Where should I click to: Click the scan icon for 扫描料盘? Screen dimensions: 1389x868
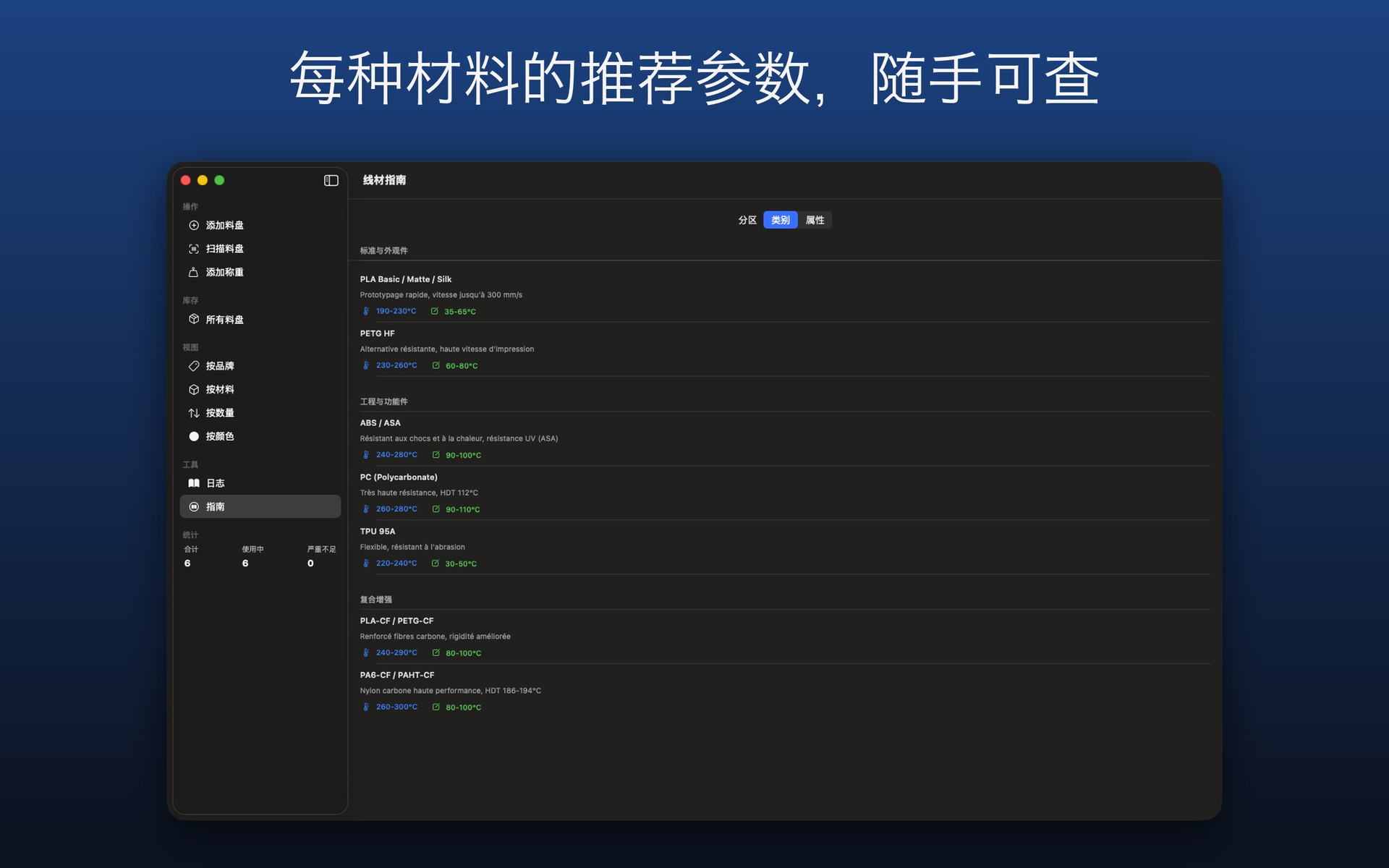(x=194, y=249)
